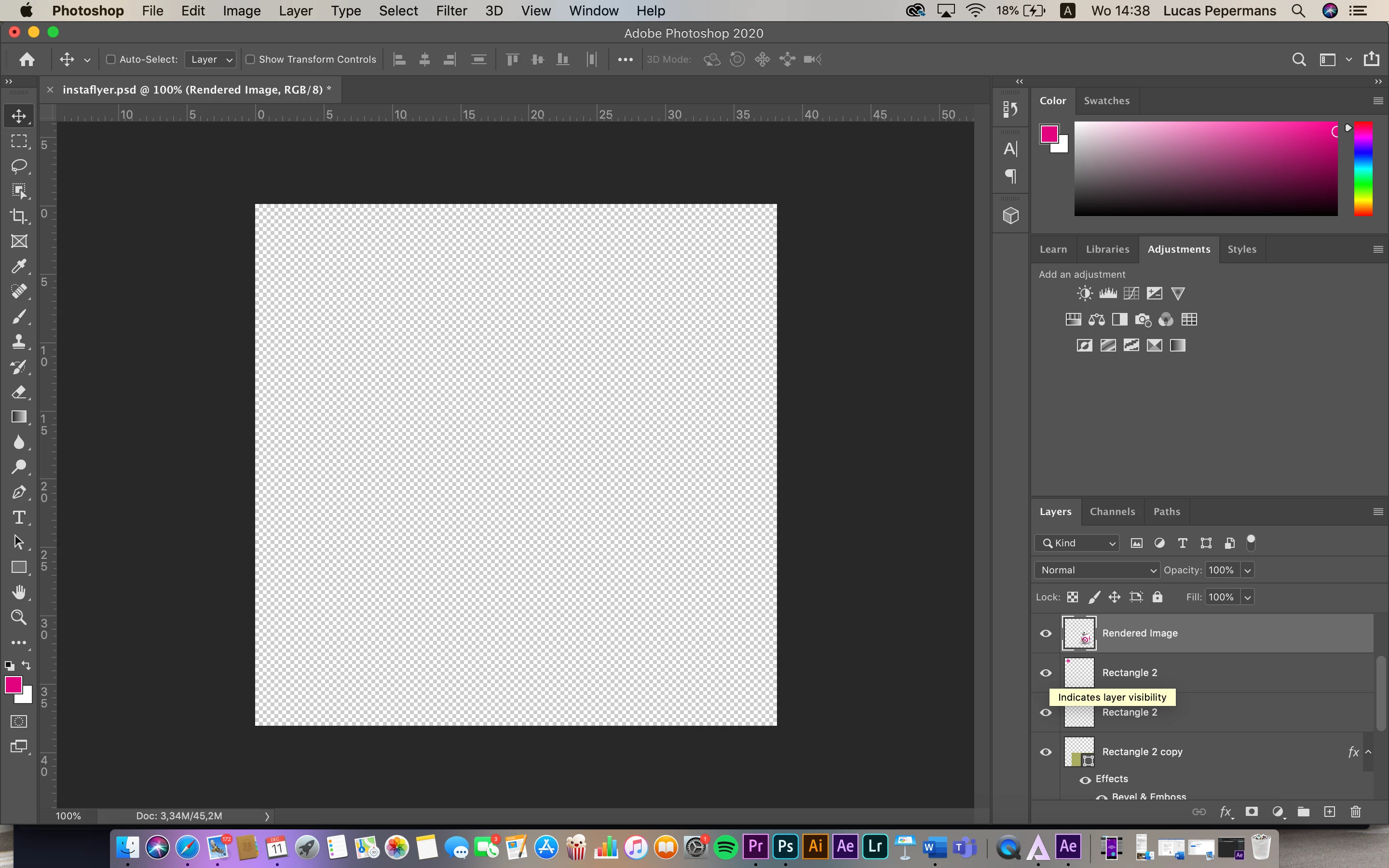Image resolution: width=1389 pixels, height=868 pixels.
Task: Click the delete layer trash icon
Action: point(1355,811)
